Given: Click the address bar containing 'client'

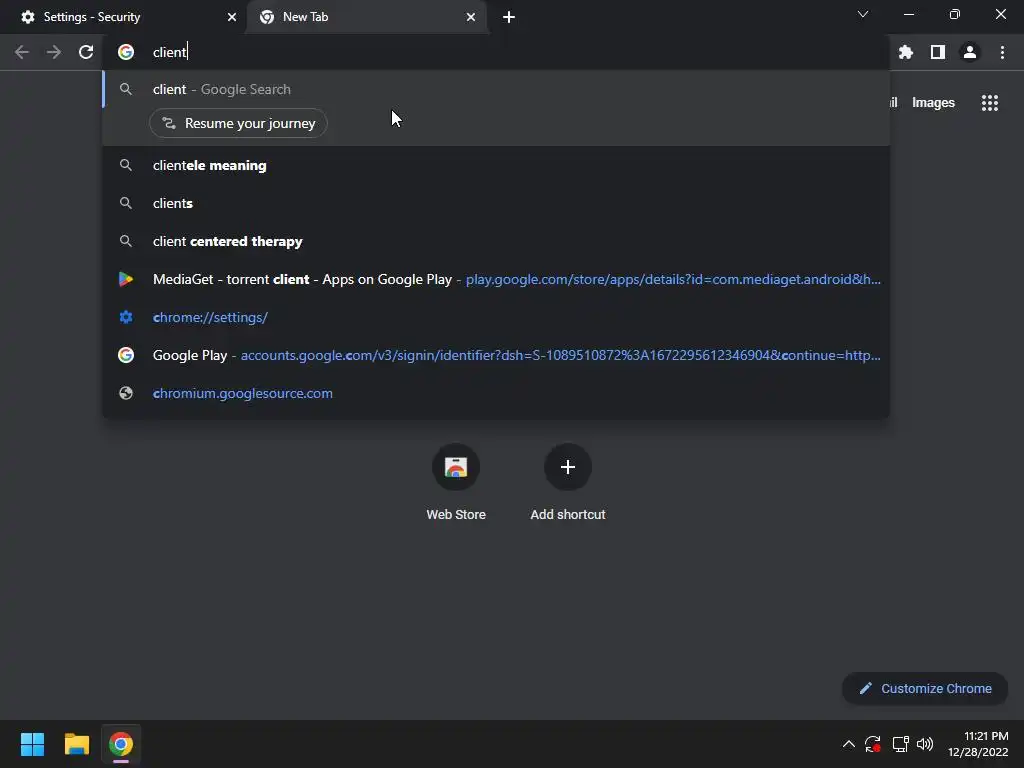Looking at the screenshot, I should point(496,52).
